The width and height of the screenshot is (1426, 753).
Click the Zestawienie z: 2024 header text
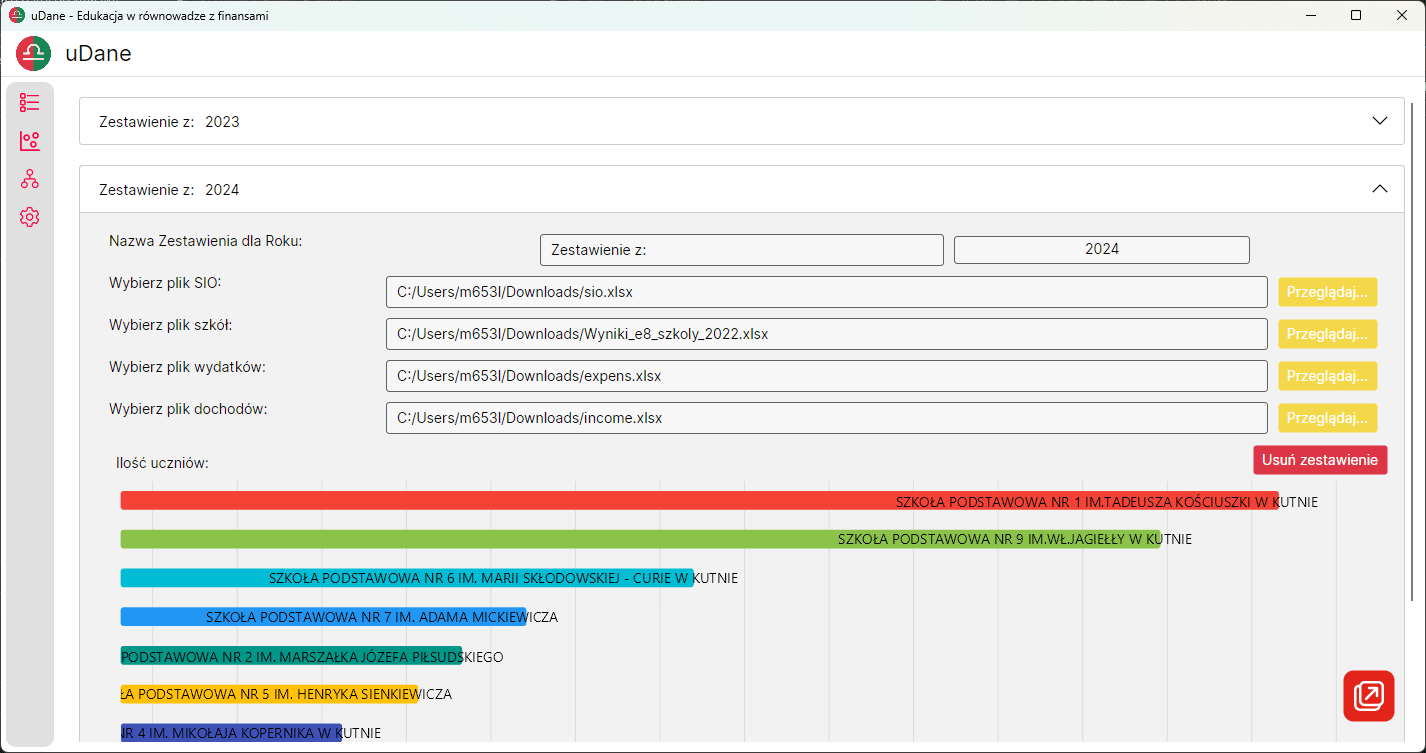(x=169, y=190)
